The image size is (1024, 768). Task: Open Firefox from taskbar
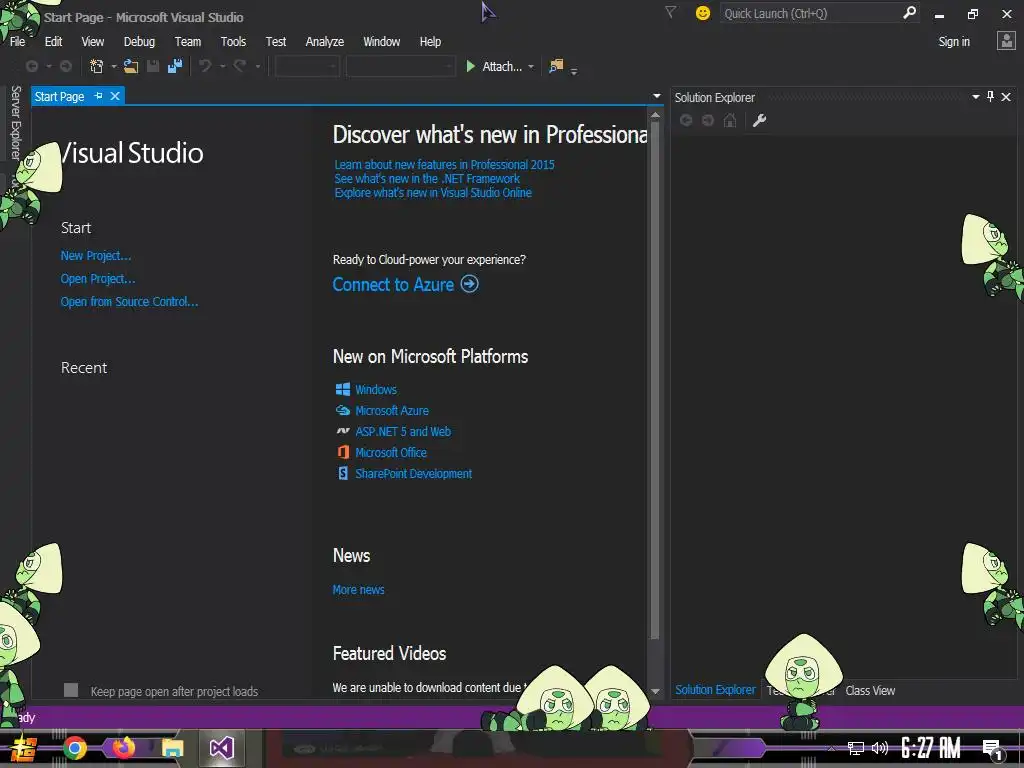click(123, 747)
